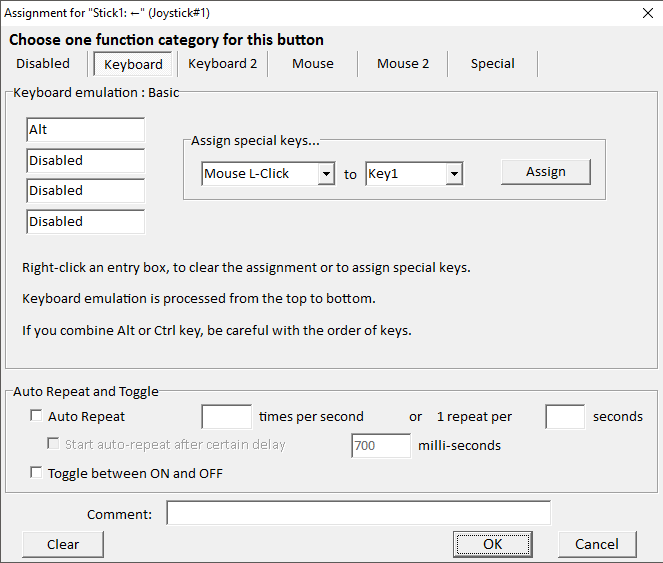Click the times per second field

226,417
